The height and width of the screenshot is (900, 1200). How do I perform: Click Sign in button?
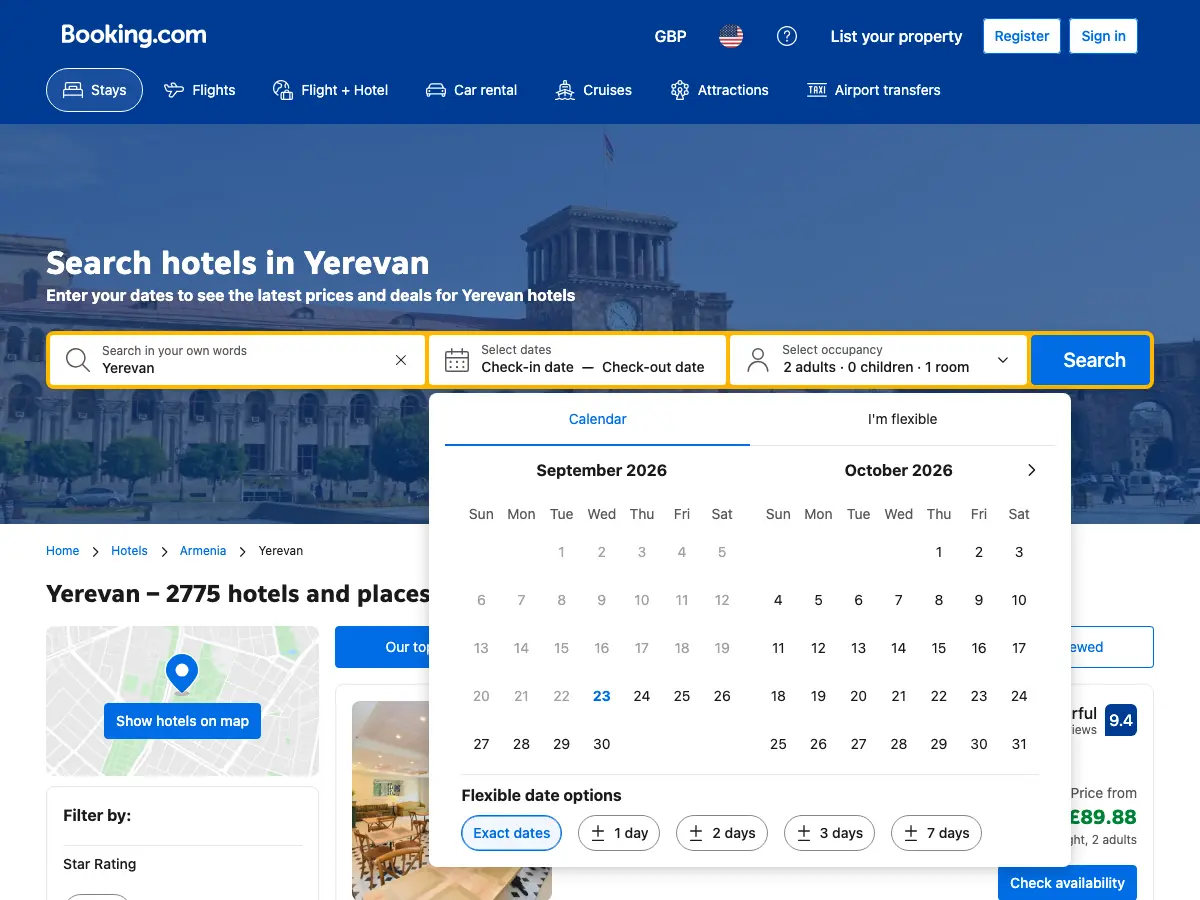pos(1104,36)
